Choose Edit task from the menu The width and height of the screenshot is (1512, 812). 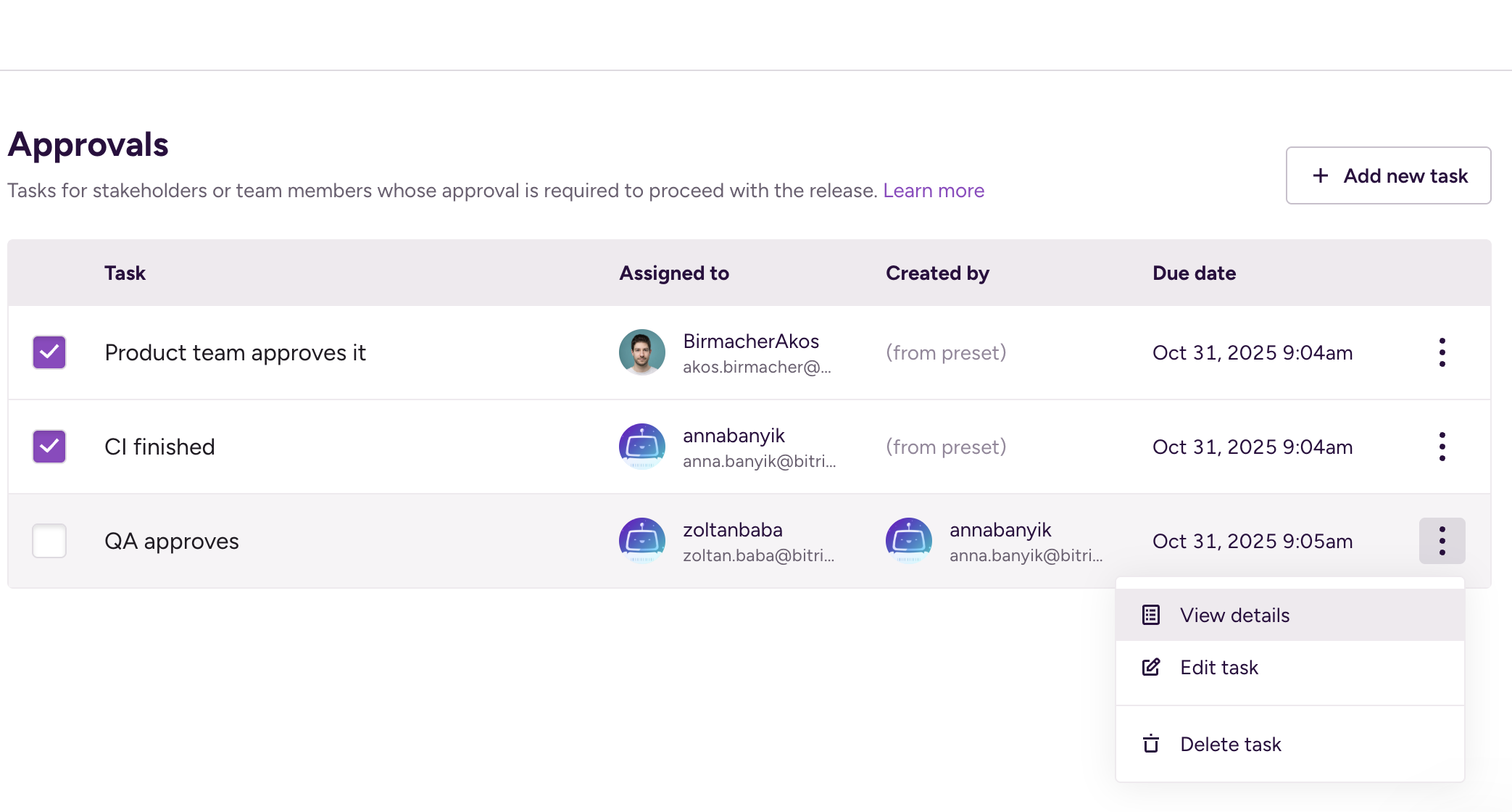(x=1218, y=667)
